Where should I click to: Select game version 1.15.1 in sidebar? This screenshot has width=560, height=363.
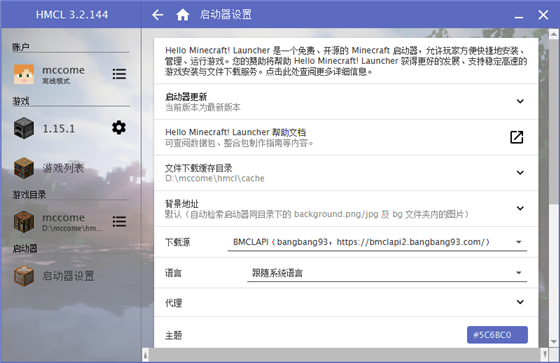point(59,129)
